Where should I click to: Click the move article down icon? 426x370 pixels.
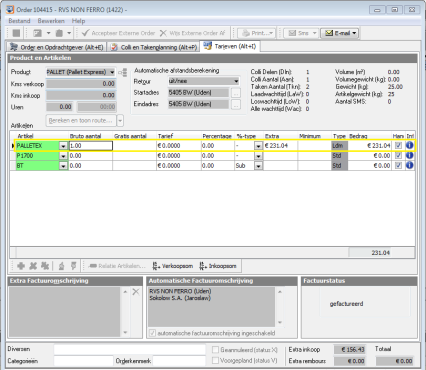click(74, 266)
